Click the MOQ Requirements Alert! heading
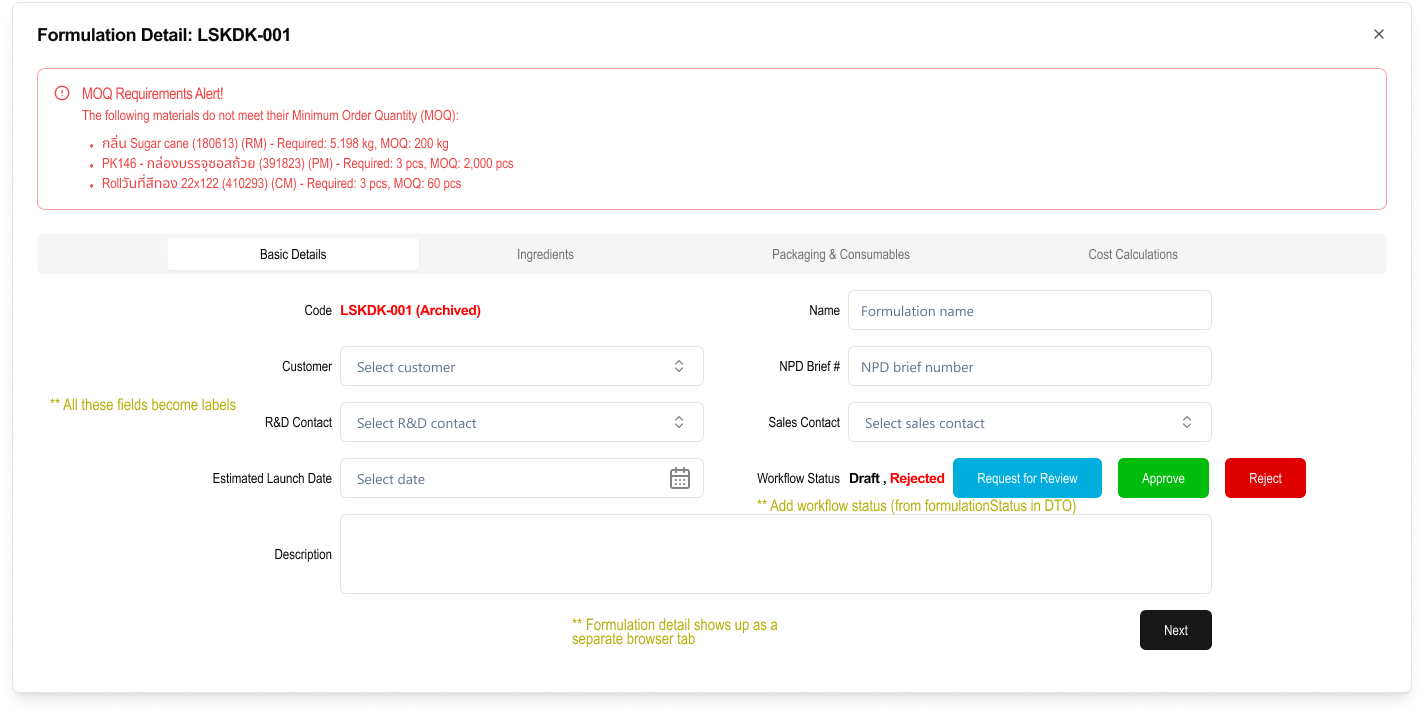The image size is (1424, 715). [x=153, y=94]
